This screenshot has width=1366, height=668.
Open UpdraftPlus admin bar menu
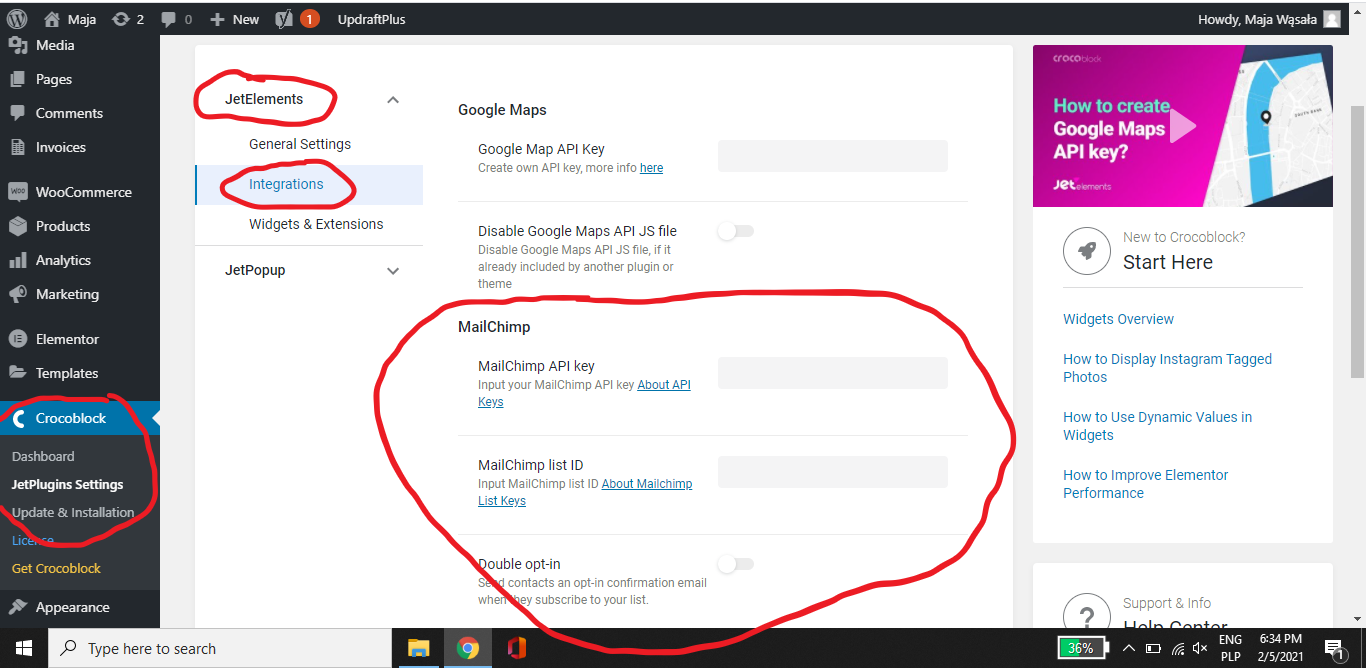[371, 19]
